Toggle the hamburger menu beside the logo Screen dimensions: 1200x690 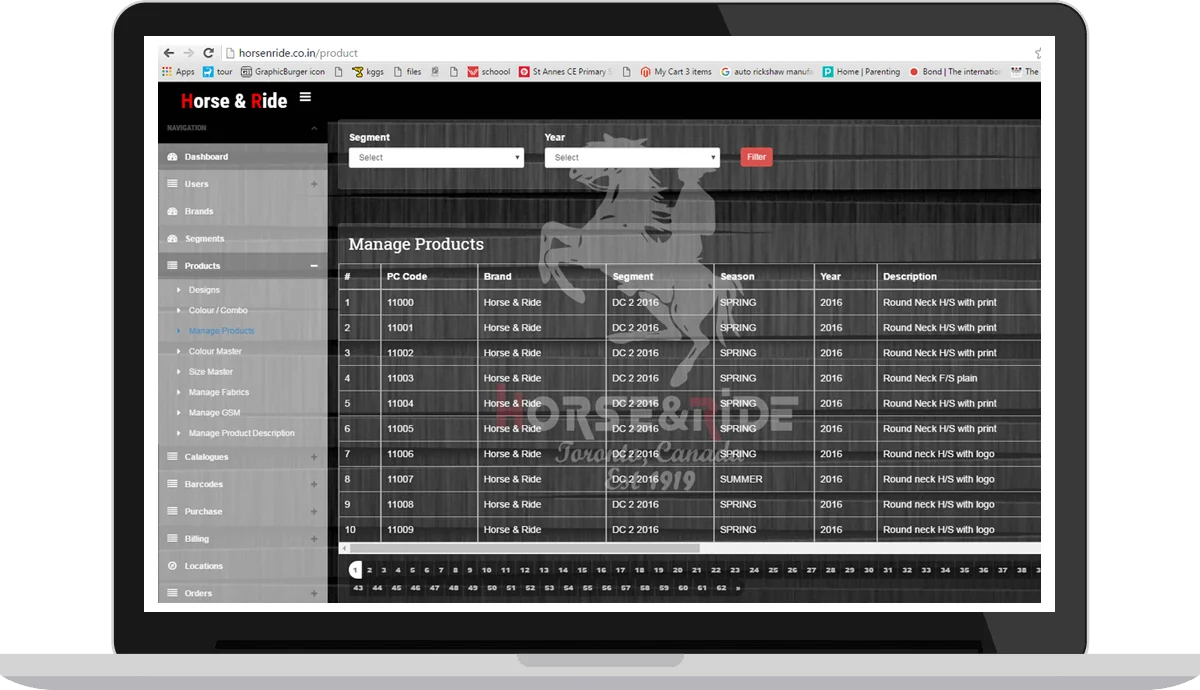(x=305, y=97)
